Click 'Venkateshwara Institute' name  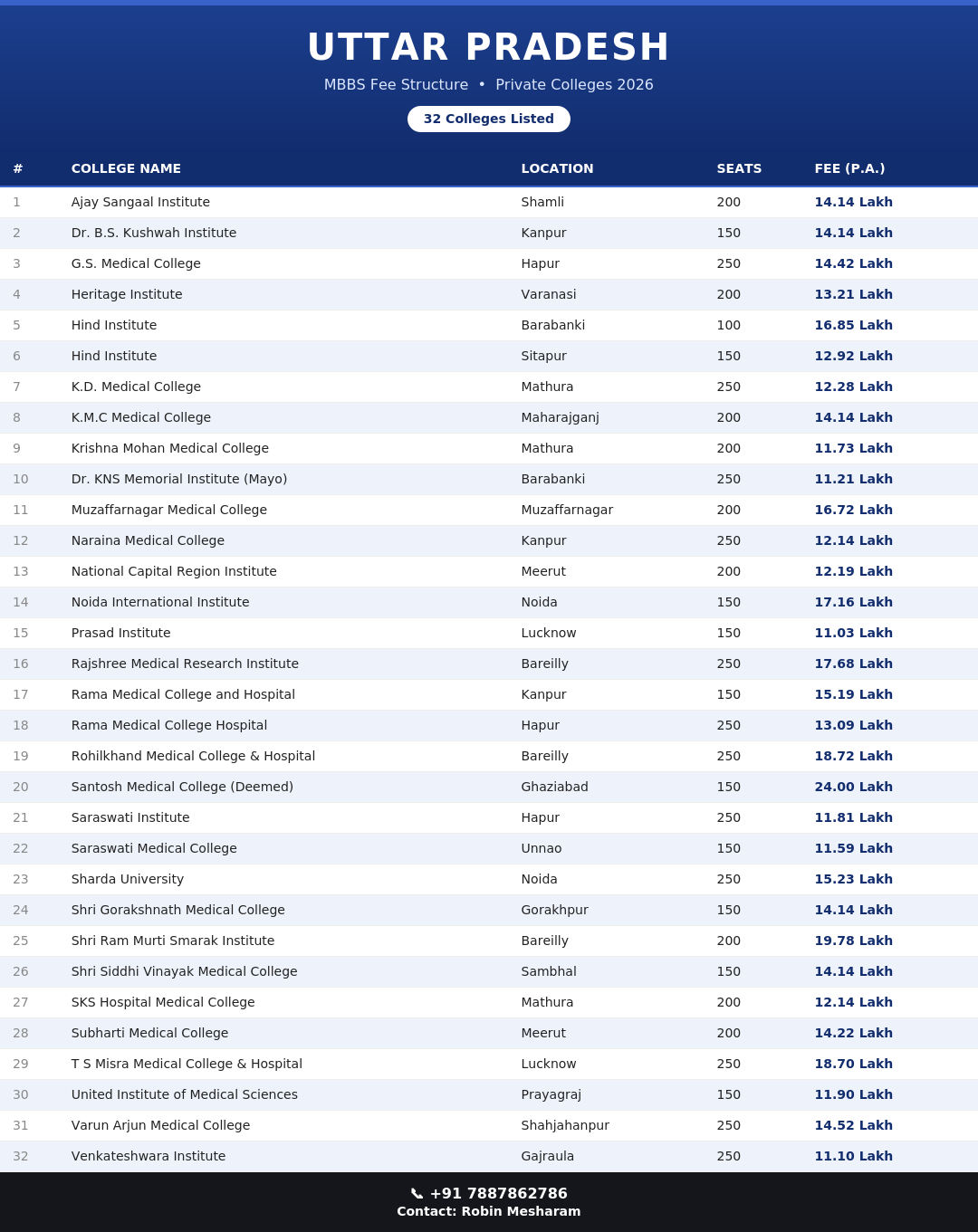(149, 1156)
